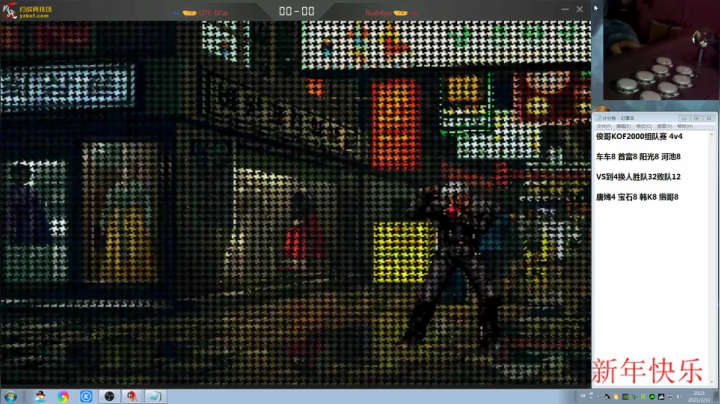Viewport: 720px width, 404px height.
Task: Open the 帮助(H) menu in Notepad
Action: pos(685,126)
